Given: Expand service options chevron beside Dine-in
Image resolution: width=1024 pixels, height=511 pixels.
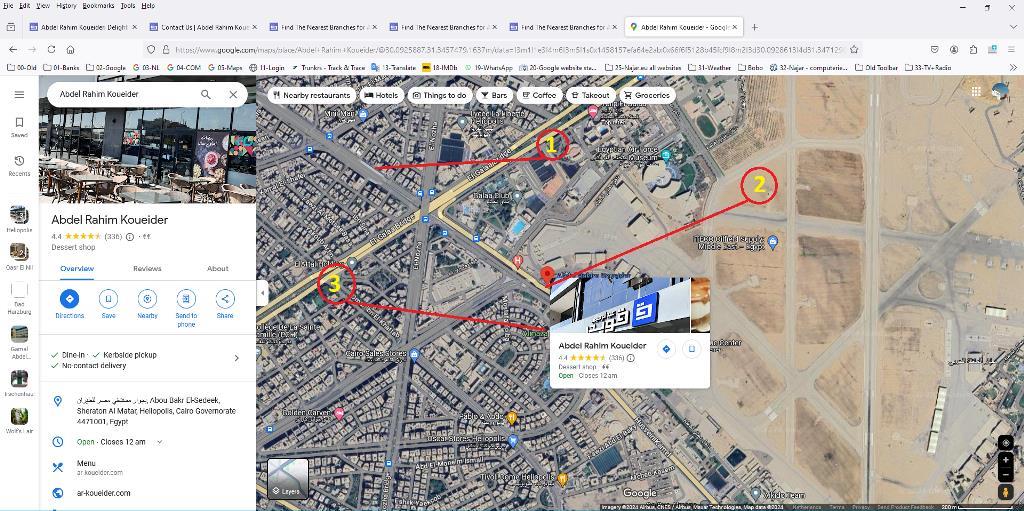Looking at the screenshot, I should [x=236, y=358].
